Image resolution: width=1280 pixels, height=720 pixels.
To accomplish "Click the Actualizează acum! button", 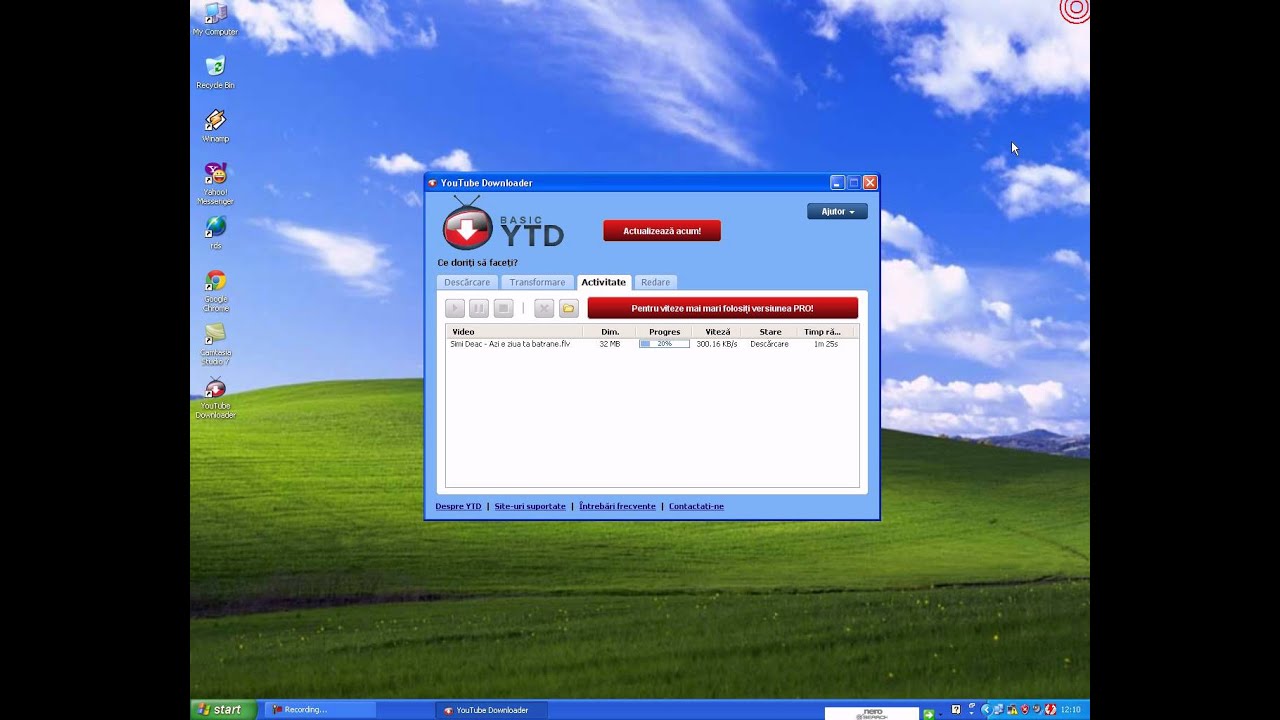I will click(662, 231).
